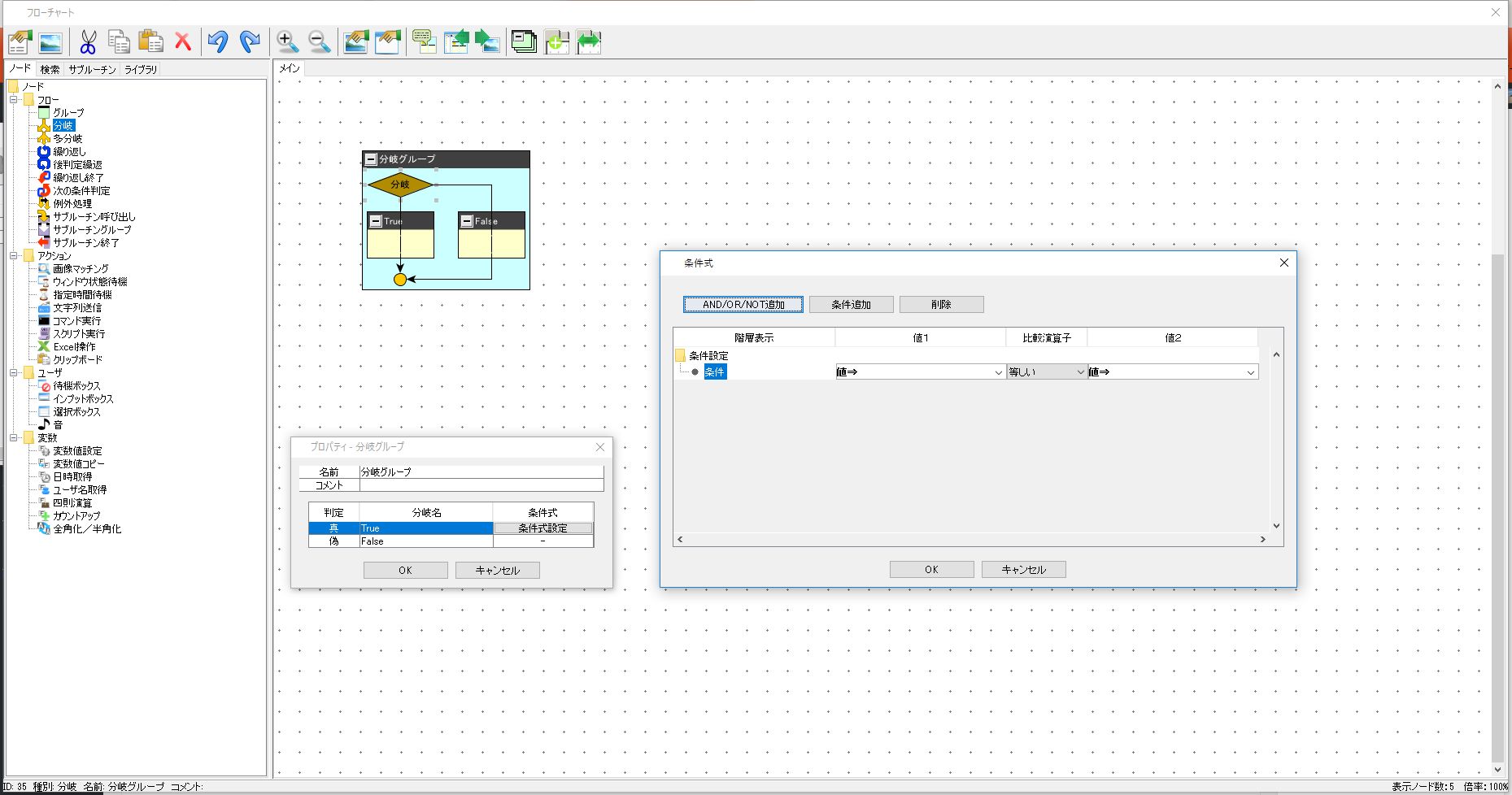Click the green plus add icon in toolbar
The width and height of the screenshot is (1512, 795).
point(556,42)
